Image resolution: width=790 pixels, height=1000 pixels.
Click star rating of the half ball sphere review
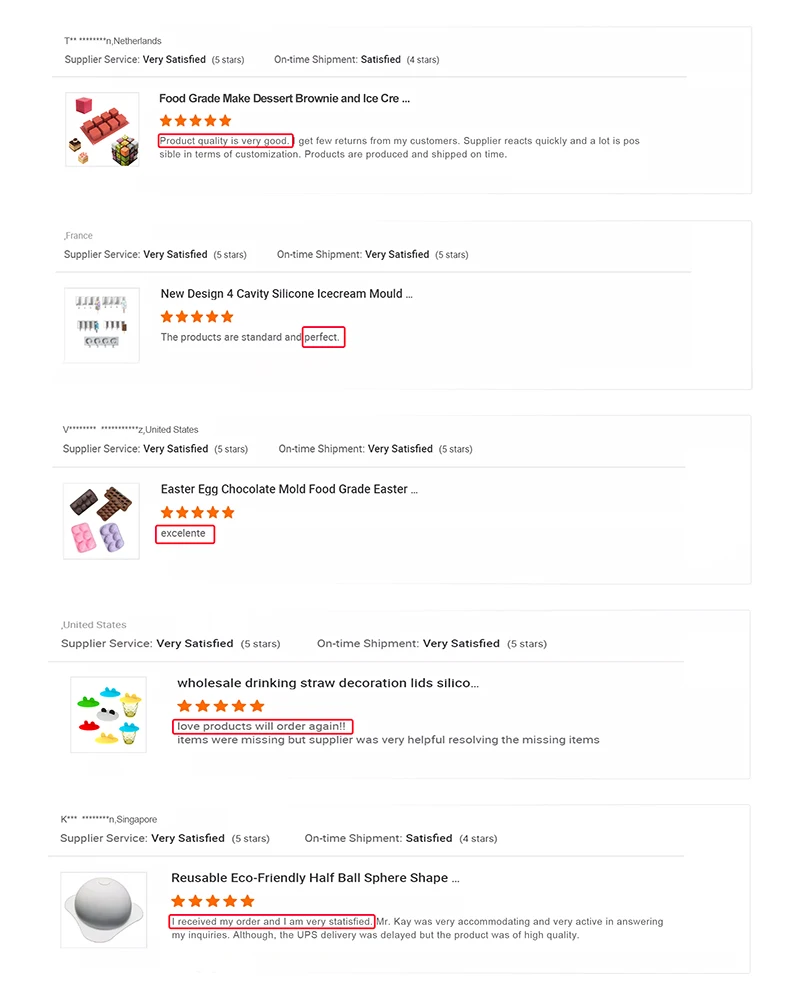(212, 901)
